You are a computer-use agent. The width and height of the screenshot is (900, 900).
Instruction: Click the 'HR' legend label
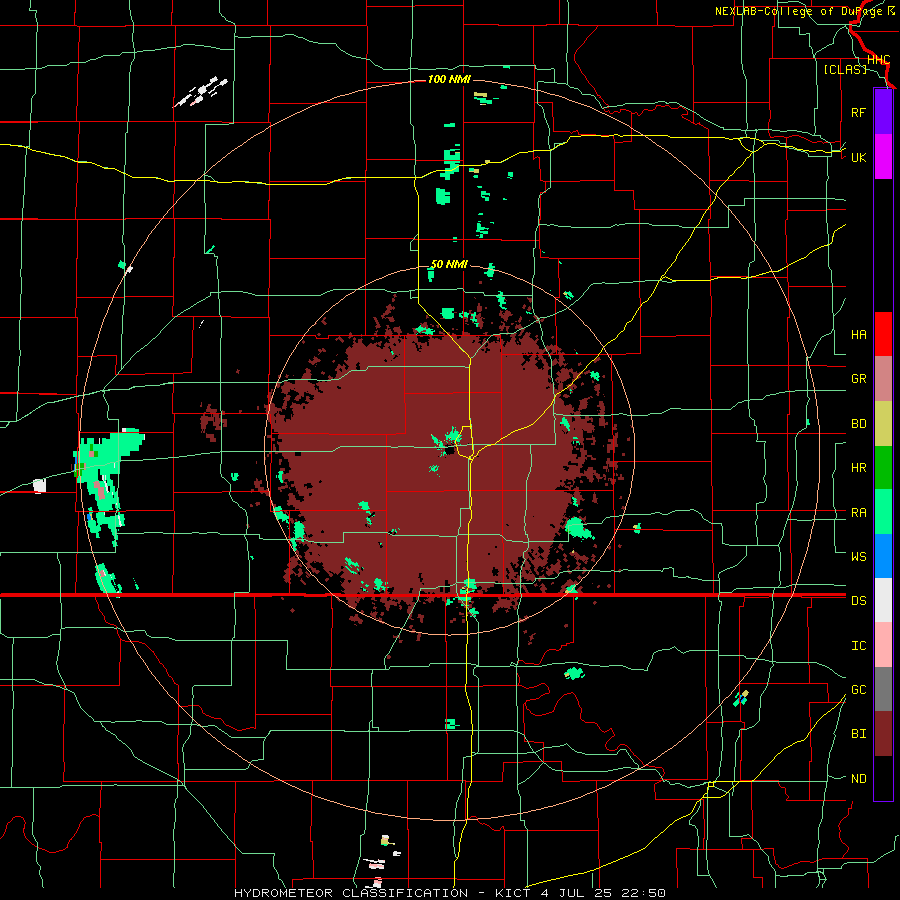click(859, 468)
